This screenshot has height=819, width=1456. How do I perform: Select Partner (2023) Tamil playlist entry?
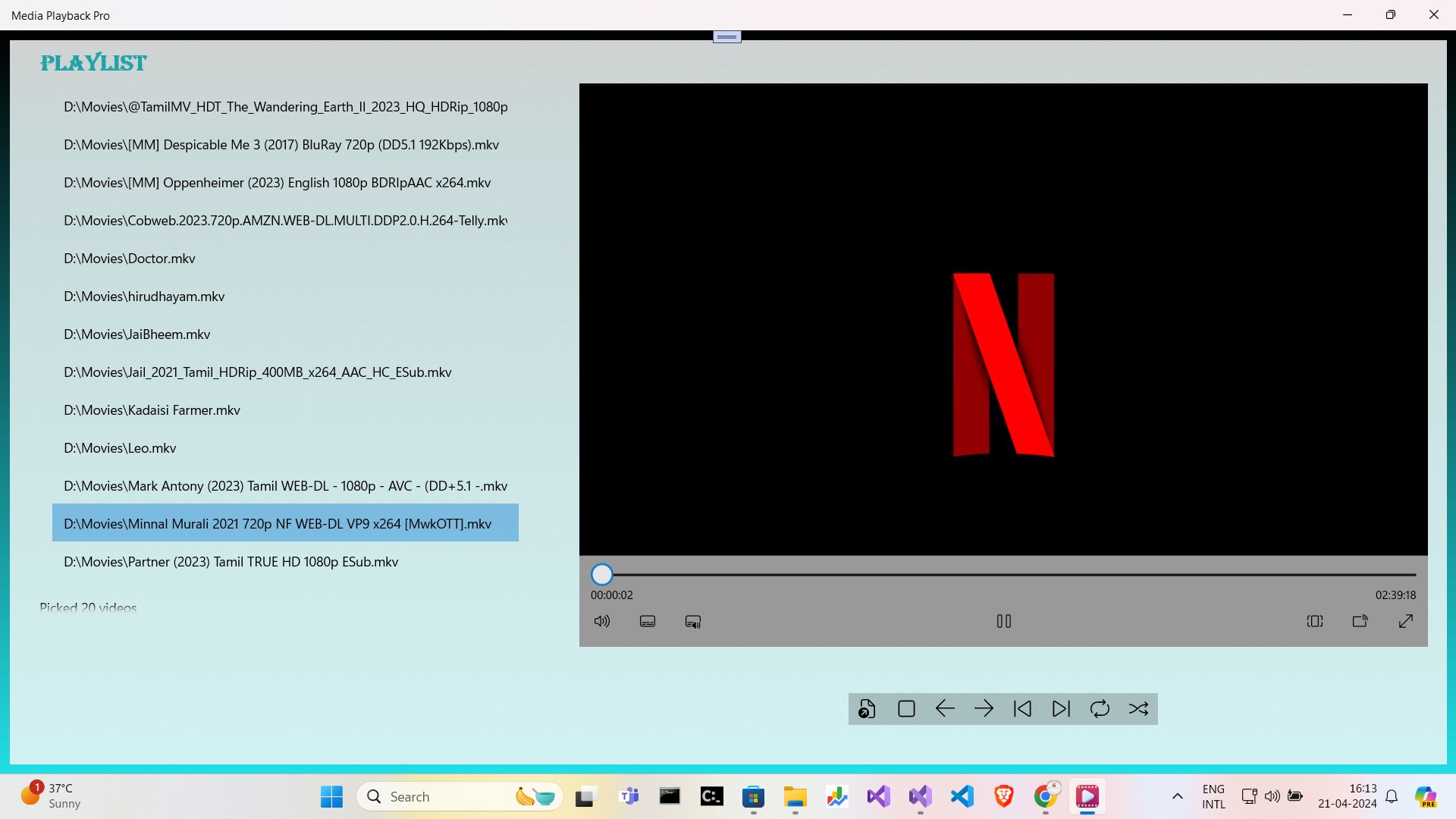285,562
